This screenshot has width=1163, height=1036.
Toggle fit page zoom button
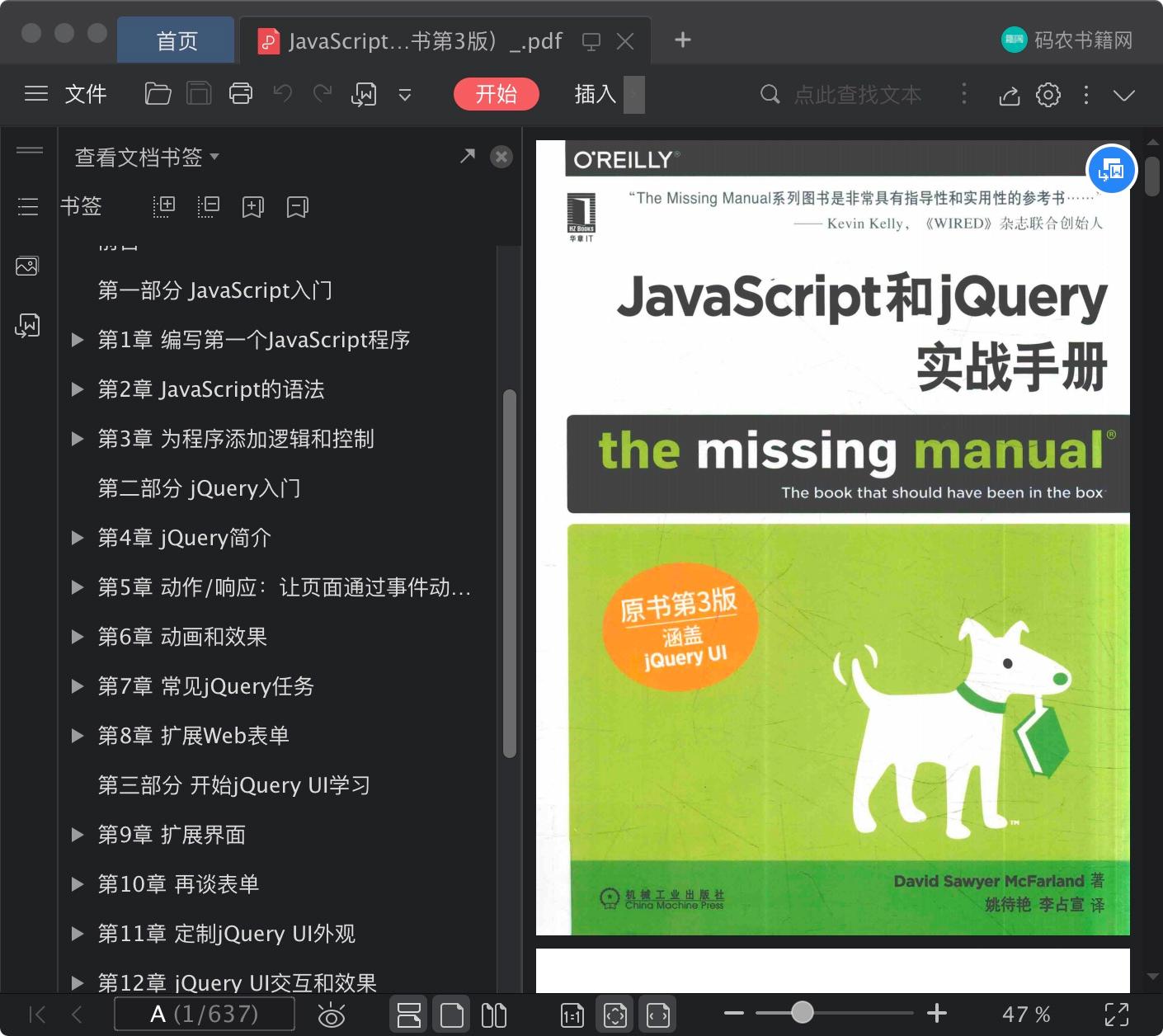pyautogui.click(x=615, y=1015)
